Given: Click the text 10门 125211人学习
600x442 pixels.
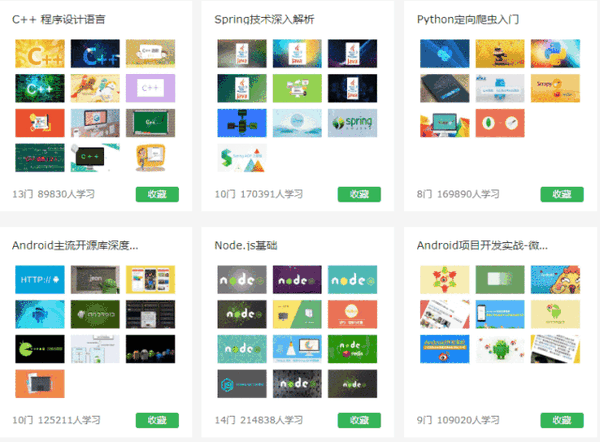Looking at the screenshot, I should tap(56, 420).
